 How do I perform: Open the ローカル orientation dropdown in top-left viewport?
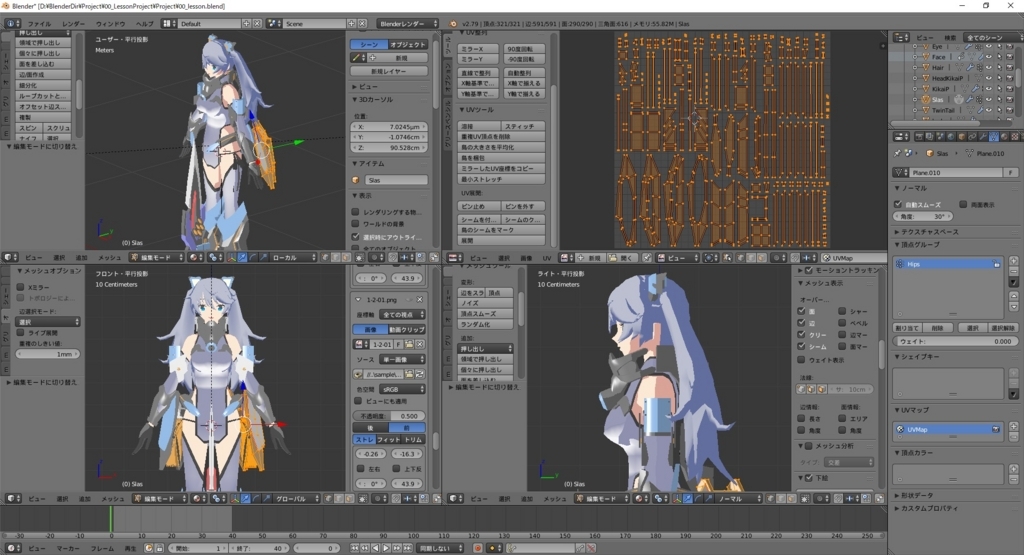pos(294,258)
